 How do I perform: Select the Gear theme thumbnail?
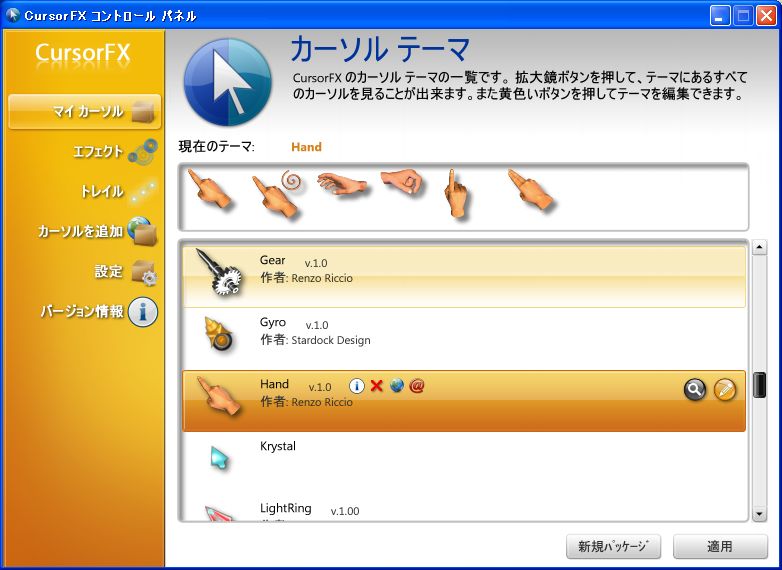click(220, 272)
